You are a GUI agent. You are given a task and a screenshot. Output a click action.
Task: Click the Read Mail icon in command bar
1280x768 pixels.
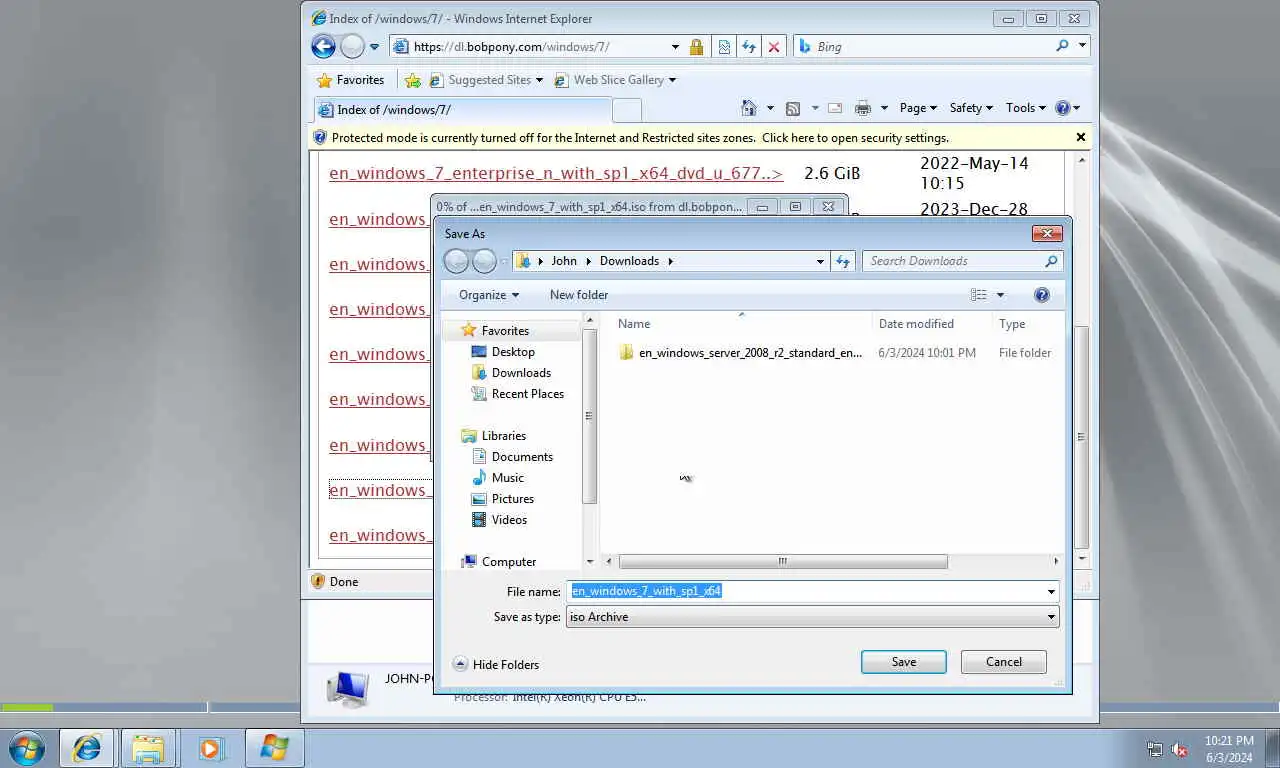[x=835, y=108]
